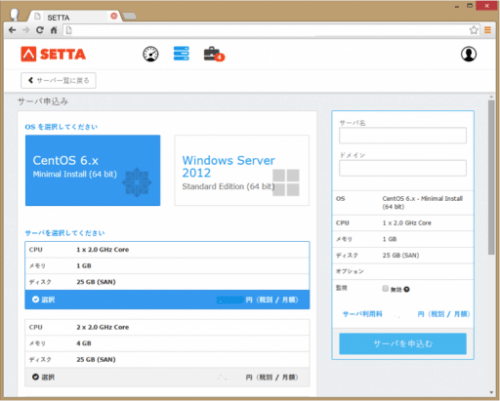Select the CentOS 6.x OS card
The height and width of the screenshot is (401, 500).
93,170
